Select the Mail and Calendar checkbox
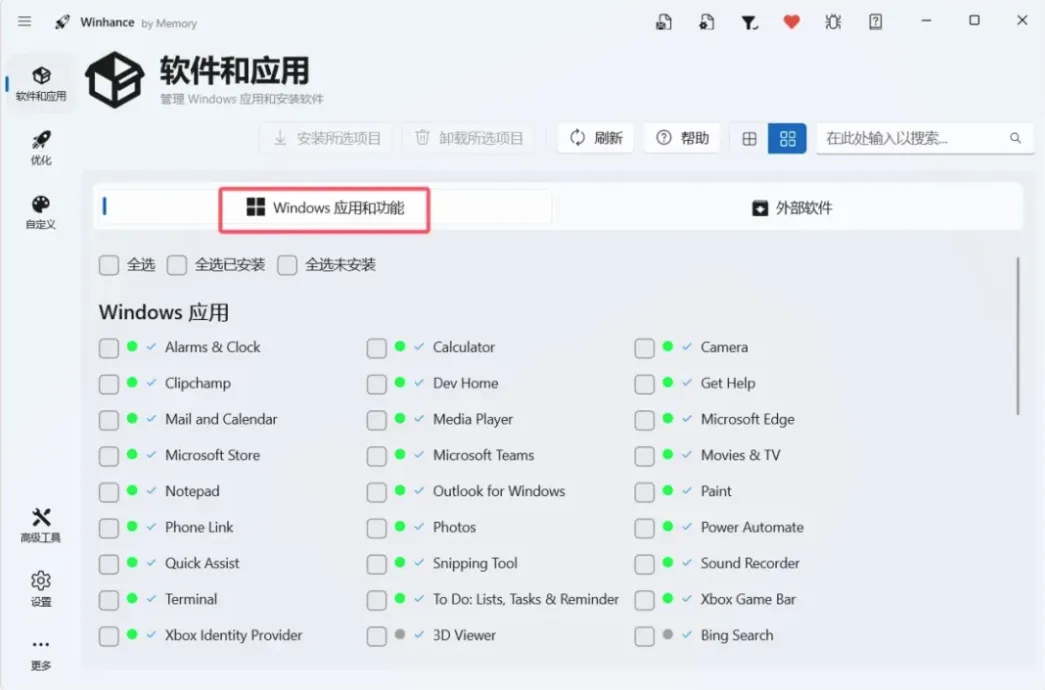Screen dimensions: 1045x690 (109, 420)
